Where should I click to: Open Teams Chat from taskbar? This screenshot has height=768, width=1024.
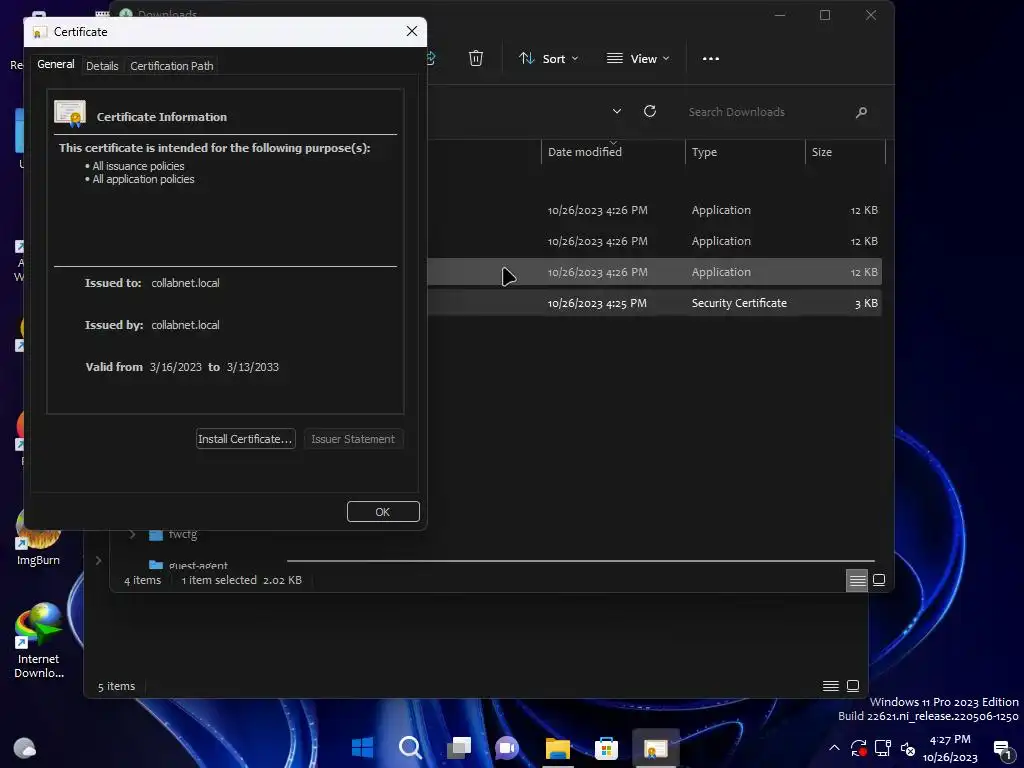pyautogui.click(x=507, y=747)
